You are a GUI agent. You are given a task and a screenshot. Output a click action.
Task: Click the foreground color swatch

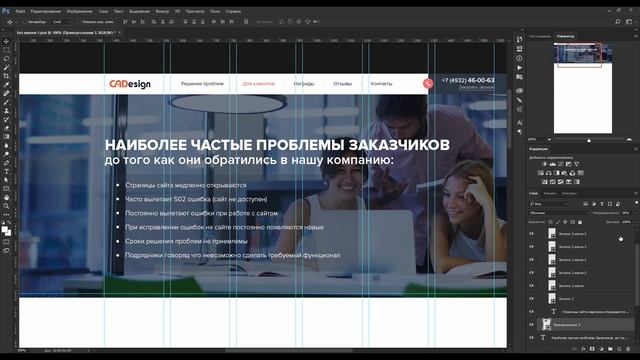[x=5, y=230]
